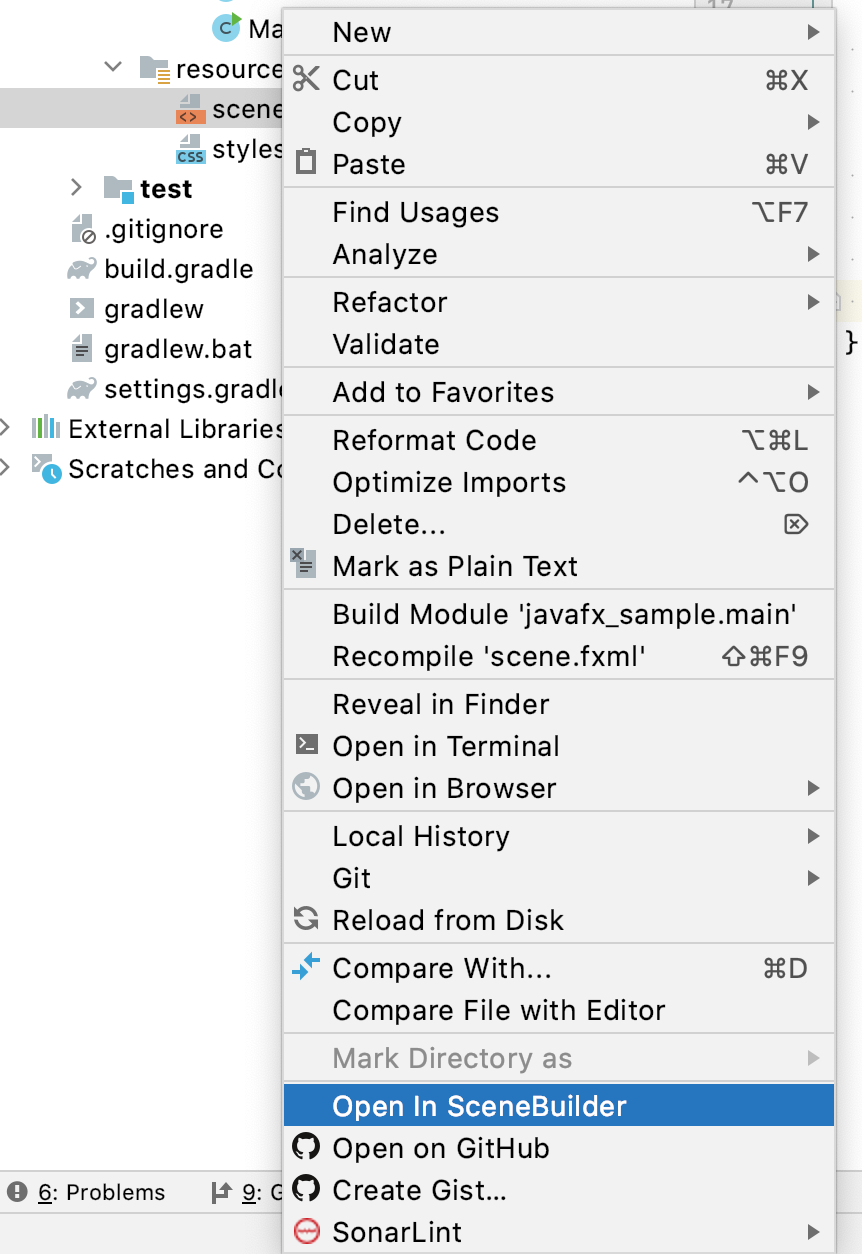This screenshot has width=862, height=1254.
Task: Click the Mark as Plain Text icon
Action: coord(303,563)
